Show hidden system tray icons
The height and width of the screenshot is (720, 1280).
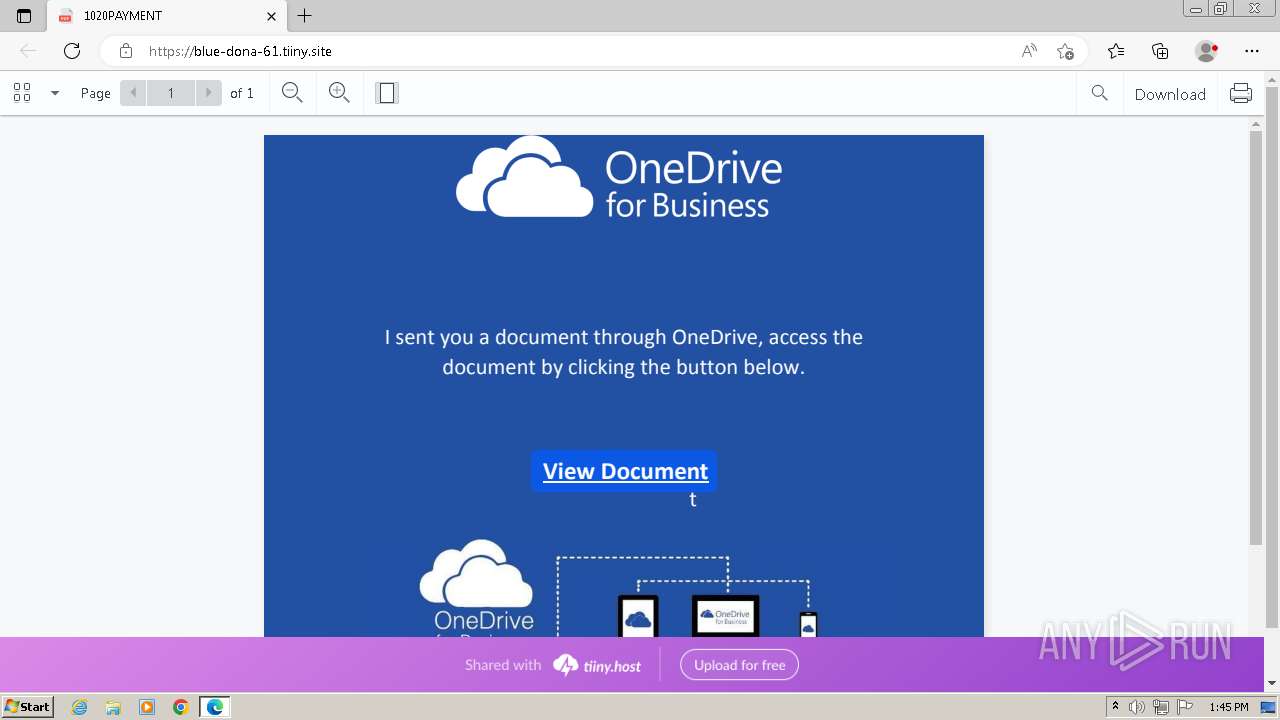(1115, 707)
